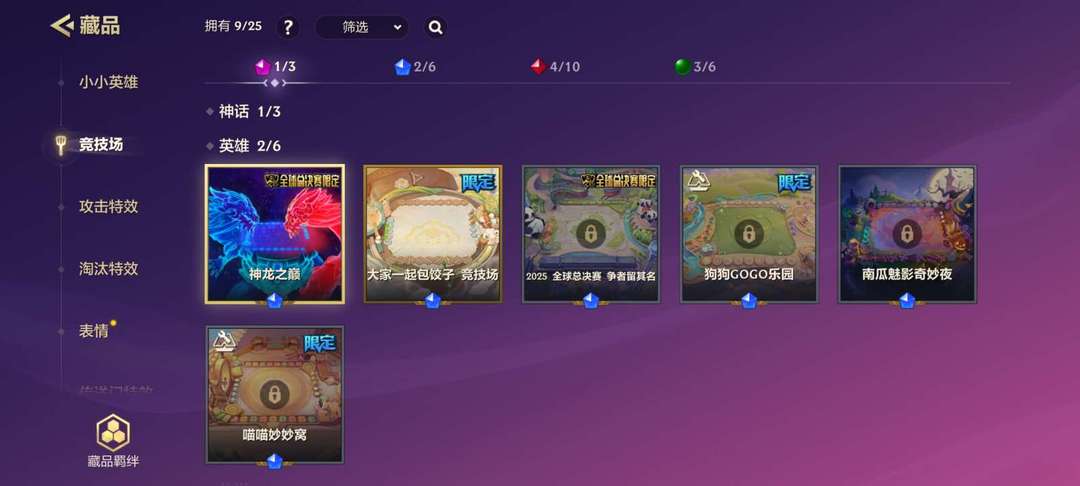View the locked 狗狗GOGO乐园 arena
The width and height of the screenshot is (1080, 486).
[x=749, y=234]
